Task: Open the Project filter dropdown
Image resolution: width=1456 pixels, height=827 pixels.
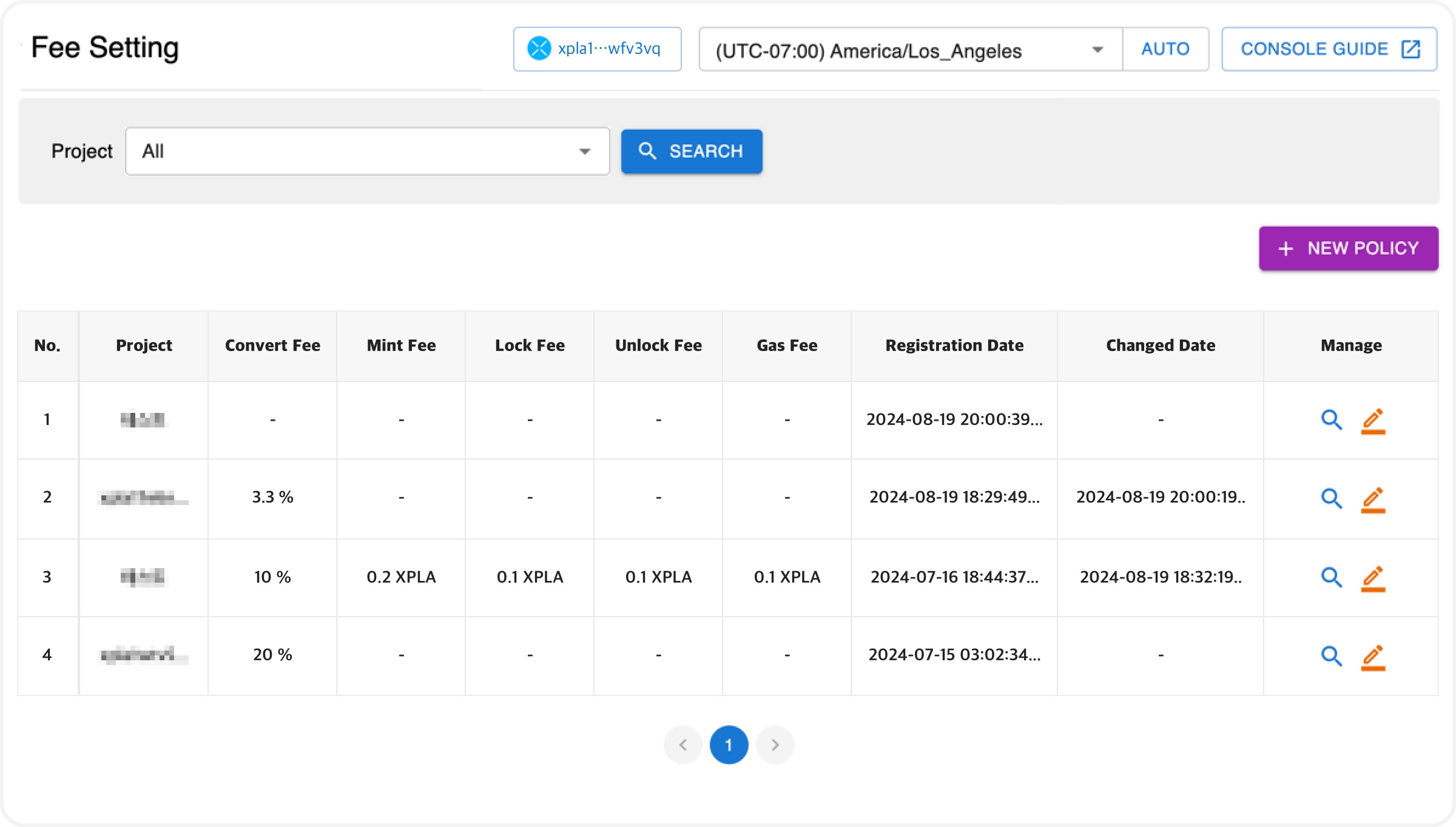Action: [x=367, y=151]
